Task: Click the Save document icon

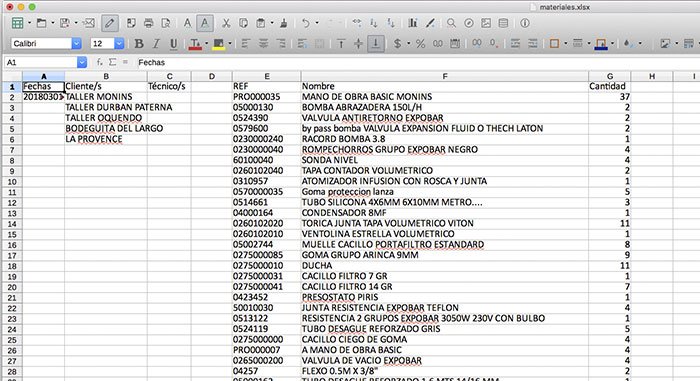Action: (x=65, y=23)
